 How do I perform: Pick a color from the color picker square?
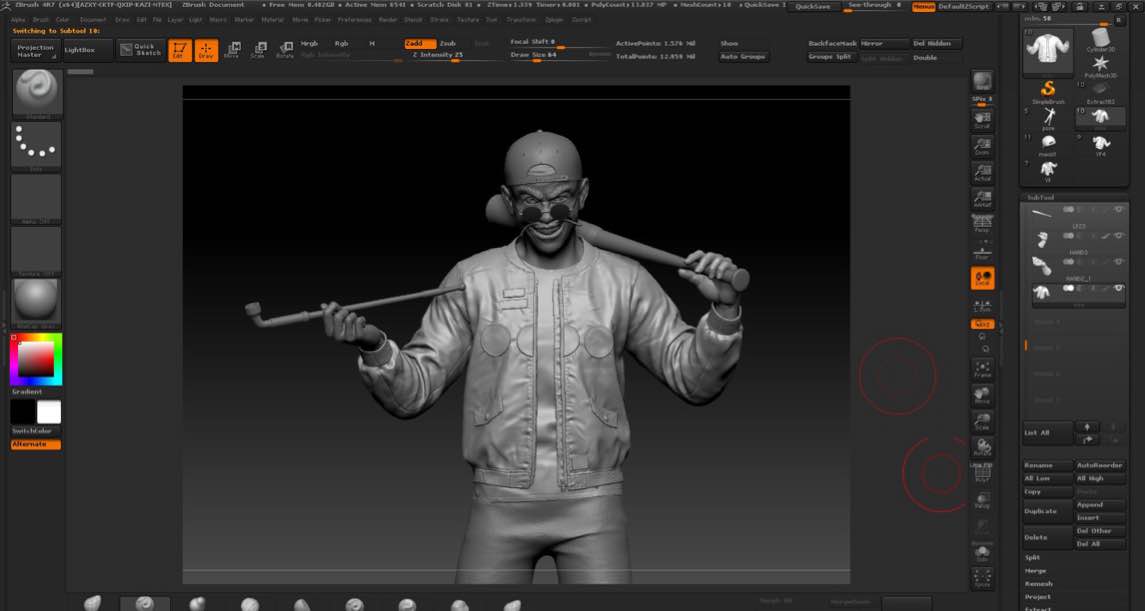[36, 359]
